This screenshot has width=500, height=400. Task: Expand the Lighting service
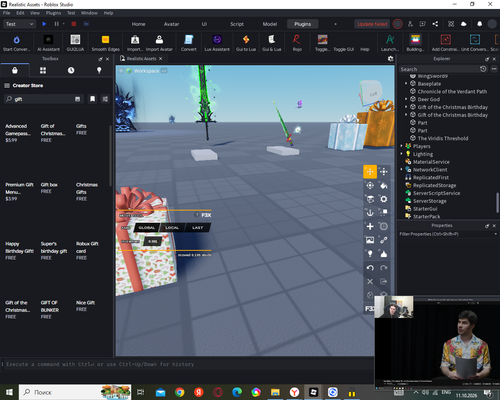tap(401, 154)
